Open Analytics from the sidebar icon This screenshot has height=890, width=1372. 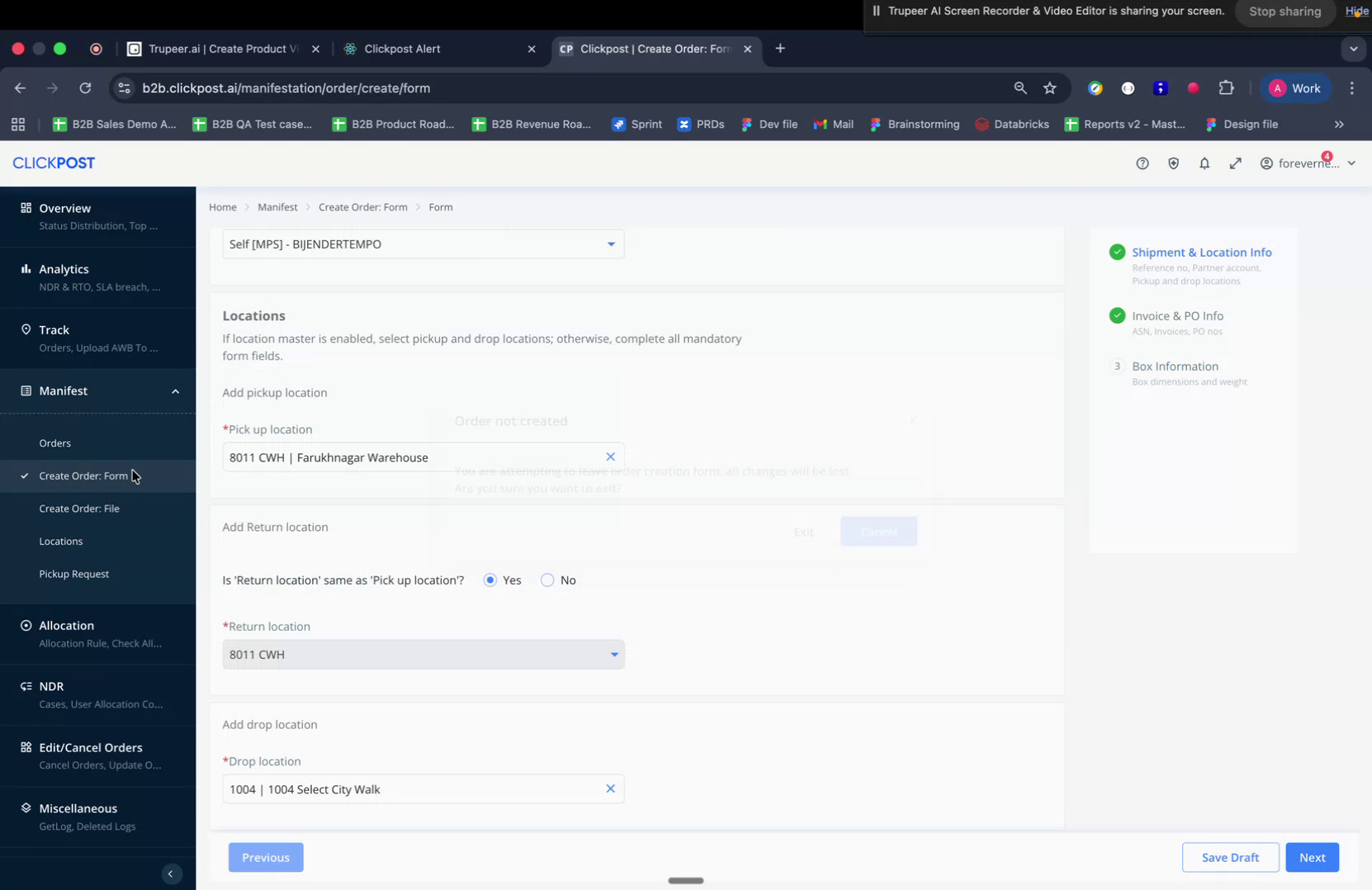point(24,269)
